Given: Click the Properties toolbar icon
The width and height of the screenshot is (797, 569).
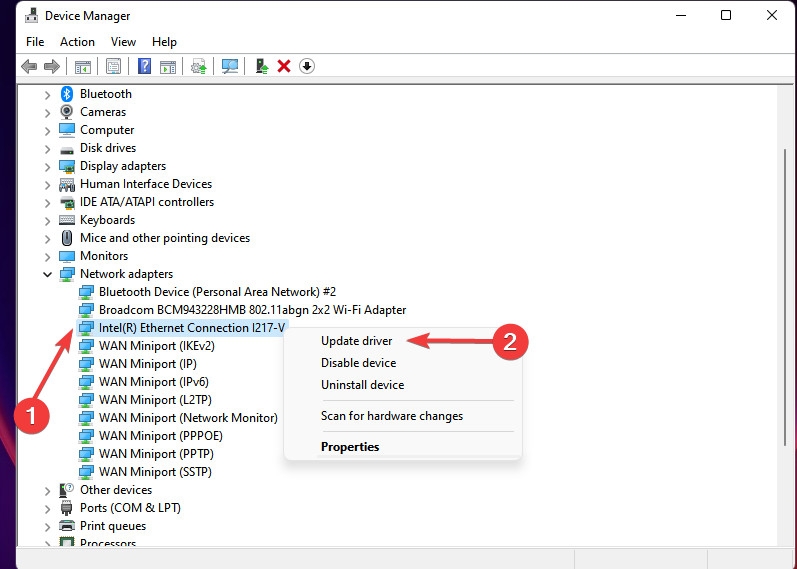Looking at the screenshot, I should (113, 66).
